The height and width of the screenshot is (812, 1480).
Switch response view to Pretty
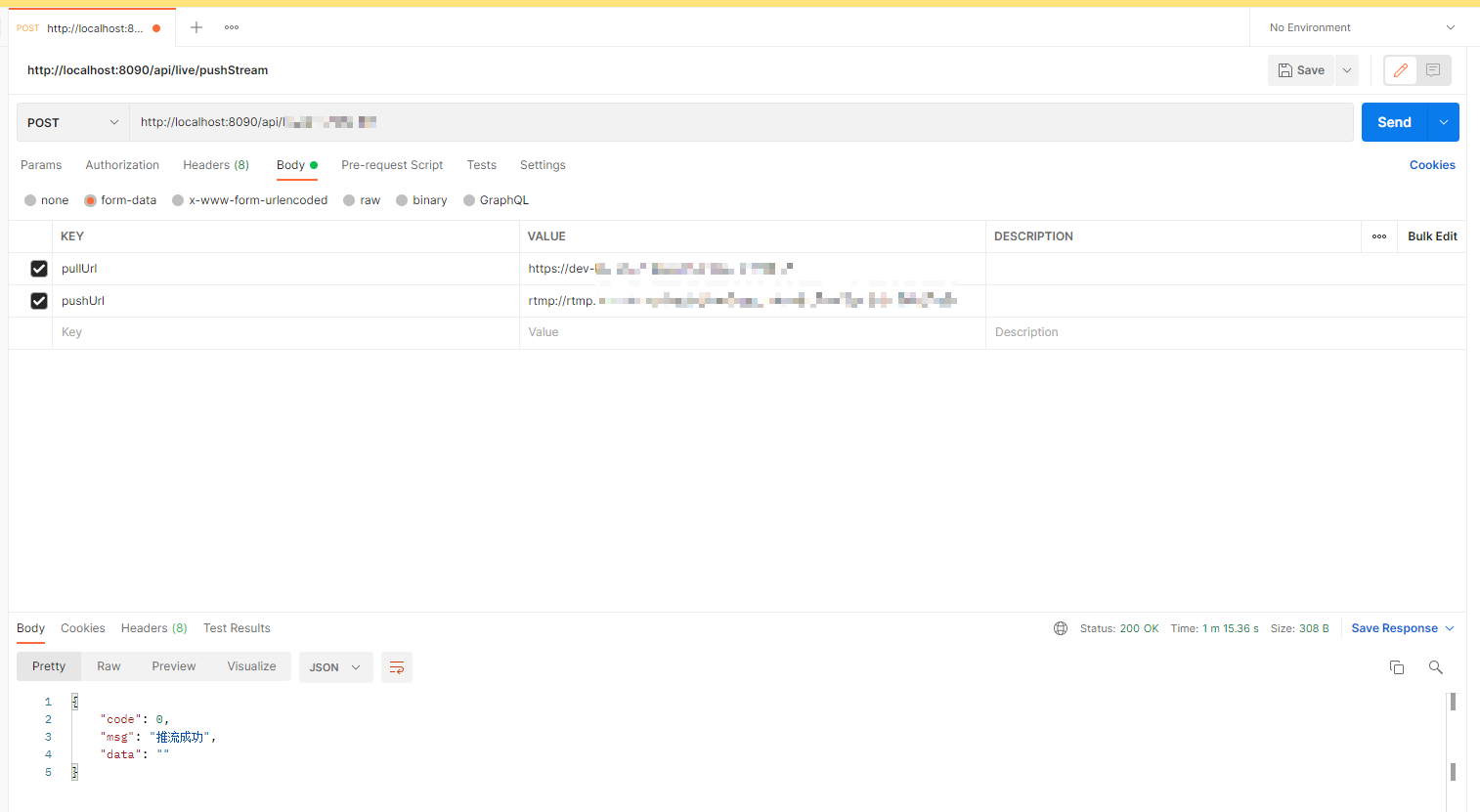pos(49,666)
